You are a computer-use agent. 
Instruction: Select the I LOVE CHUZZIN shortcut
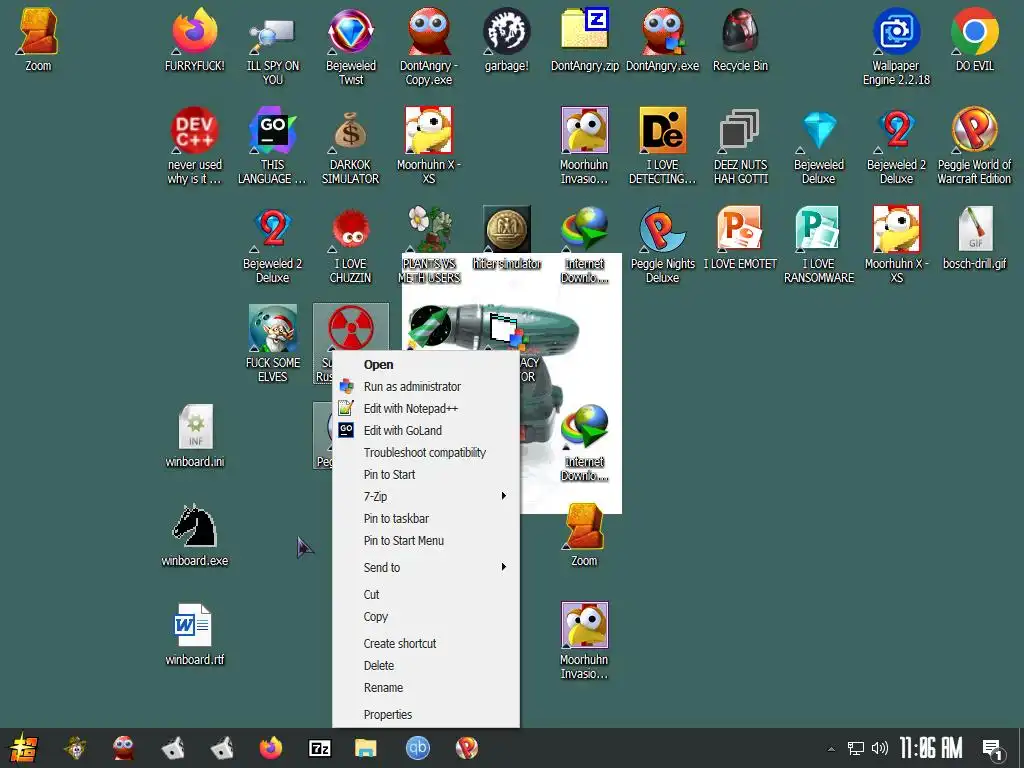(351, 245)
